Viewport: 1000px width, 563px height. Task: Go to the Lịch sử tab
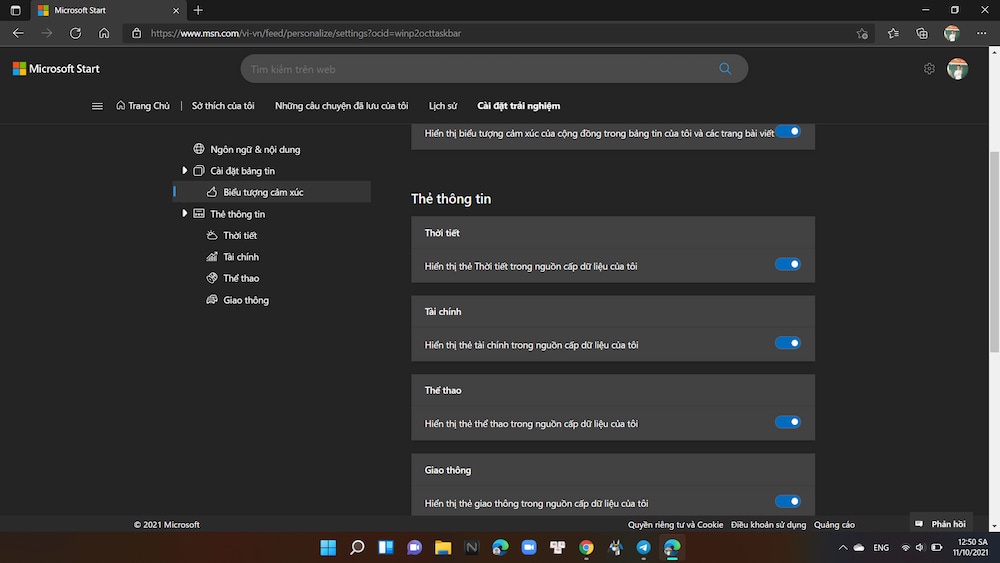pos(442,106)
